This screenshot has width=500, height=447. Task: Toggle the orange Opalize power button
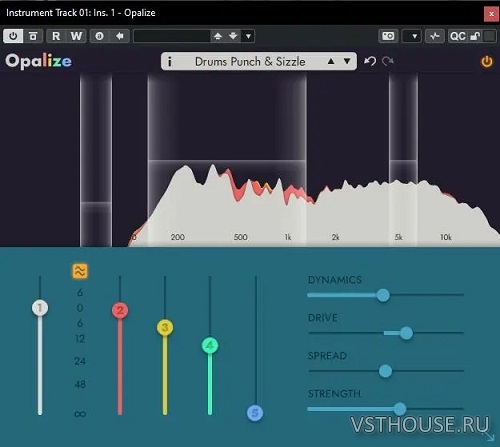tap(487, 62)
